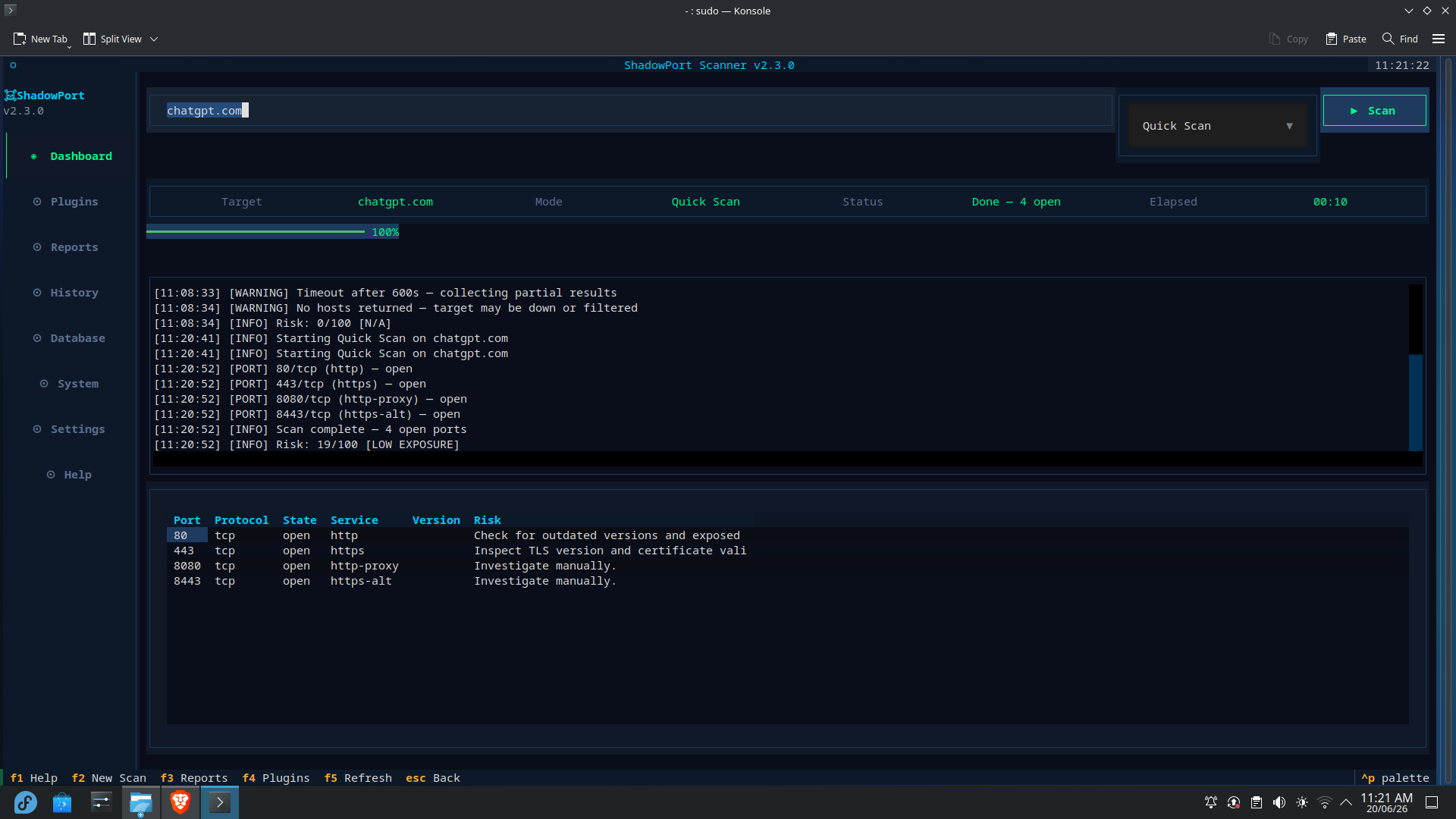Click the scan progress bar at 100%
1456x819 pixels.
click(273, 232)
